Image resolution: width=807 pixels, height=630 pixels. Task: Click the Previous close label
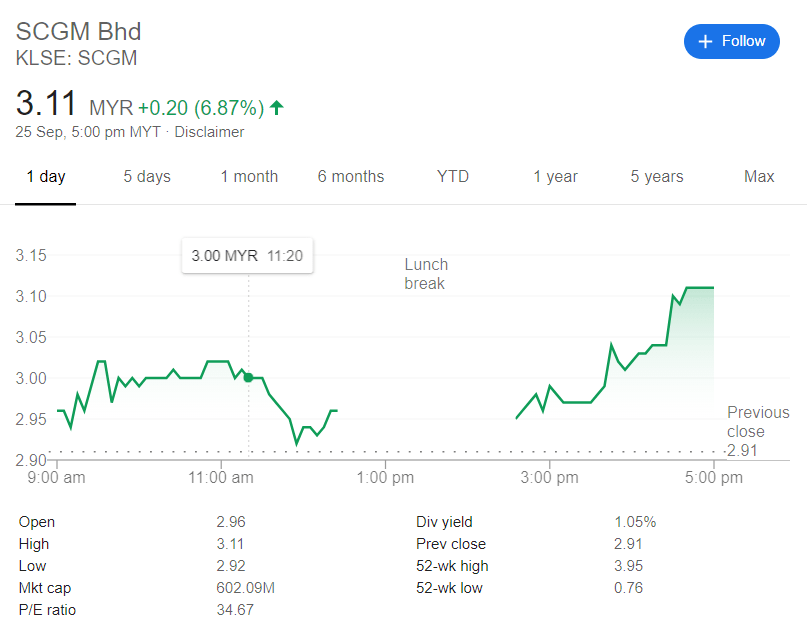click(757, 422)
